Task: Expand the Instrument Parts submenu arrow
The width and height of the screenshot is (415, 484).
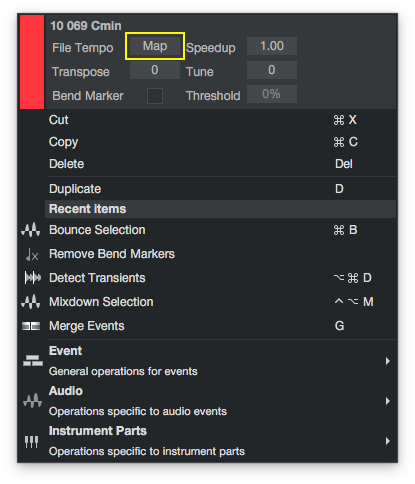Action: point(387,441)
